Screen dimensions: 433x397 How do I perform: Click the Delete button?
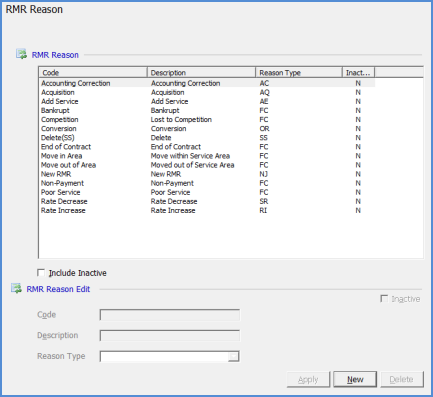click(402, 379)
